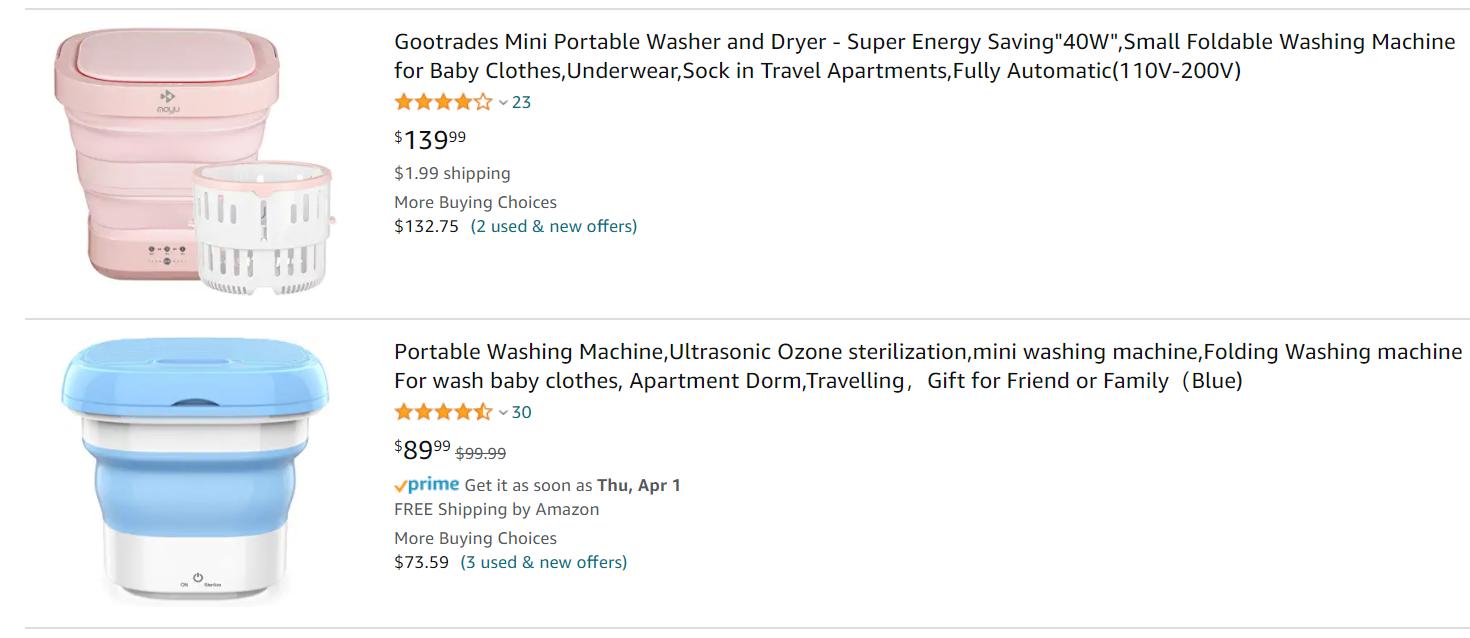The width and height of the screenshot is (1470, 638).
Task: Open the 30 customer ratings link
Action: (522, 412)
